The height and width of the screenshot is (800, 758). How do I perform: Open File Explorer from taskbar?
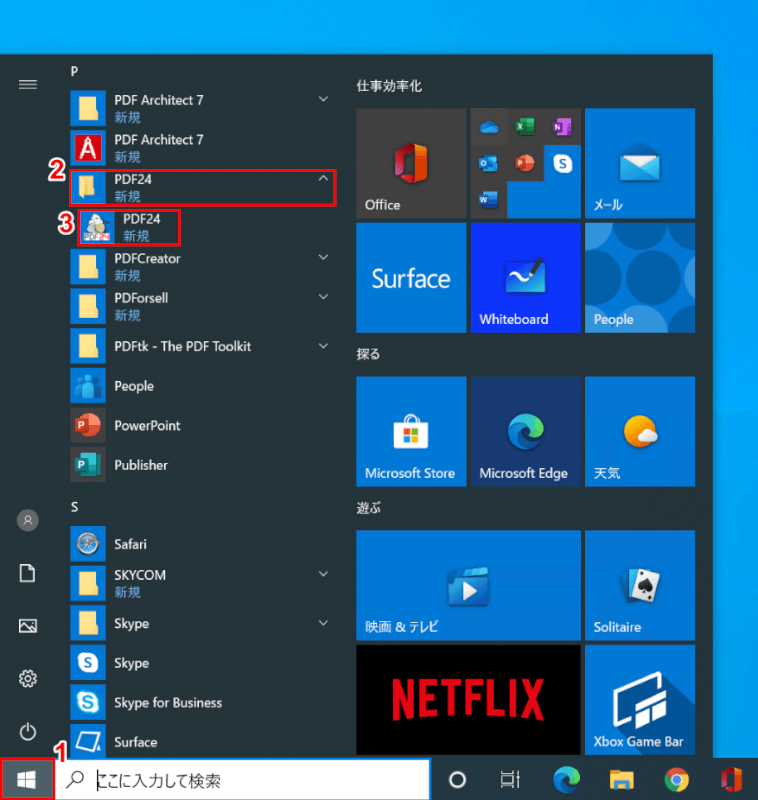click(x=621, y=780)
